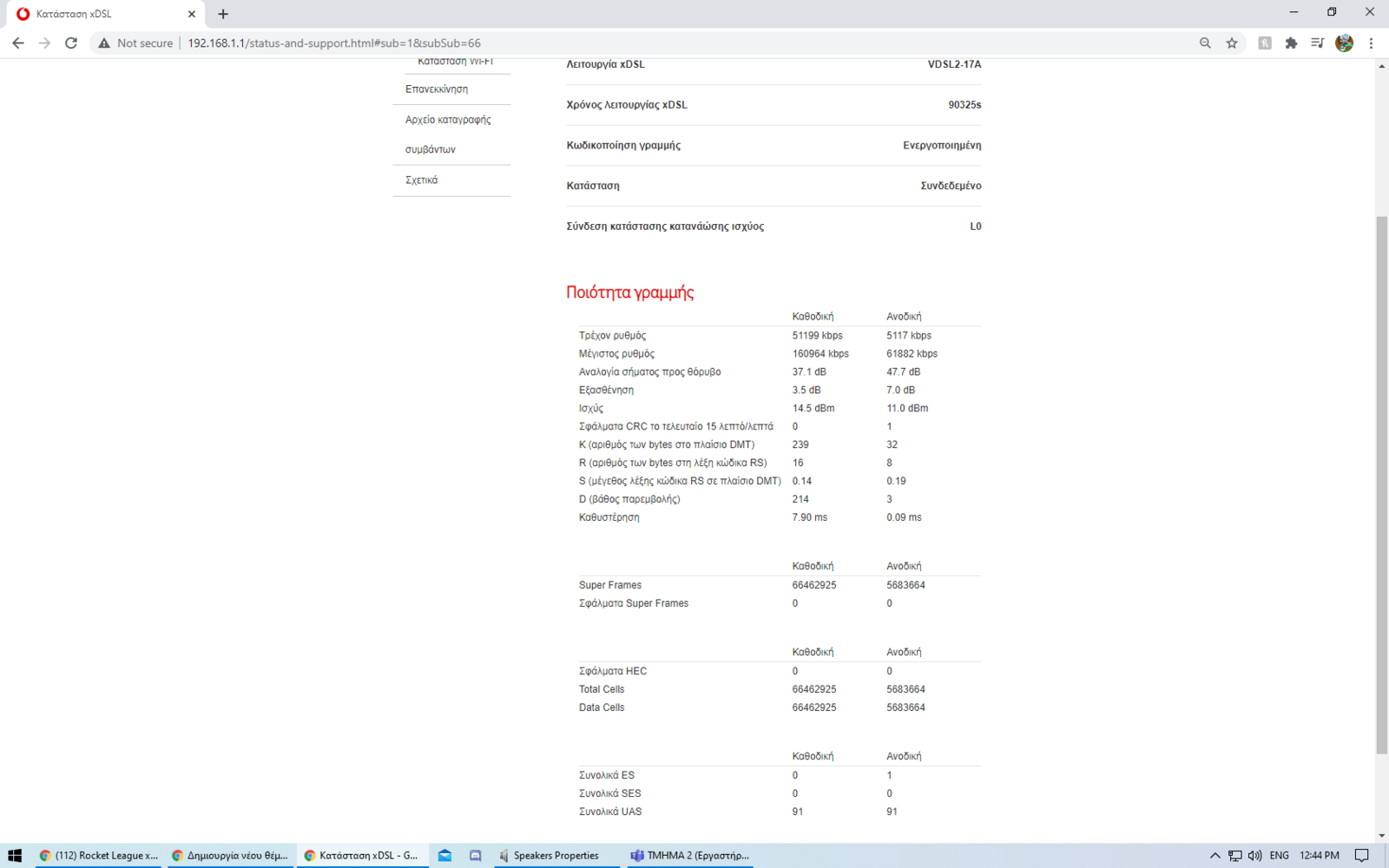Click the Λειτουργία xDSL label
Screen dimensions: 1389x868
pos(605,64)
